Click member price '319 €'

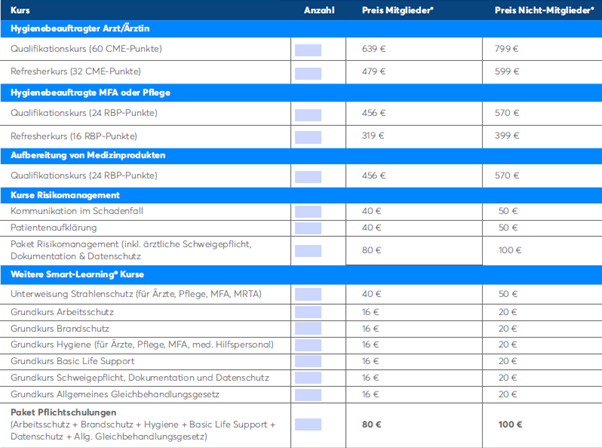coord(373,136)
